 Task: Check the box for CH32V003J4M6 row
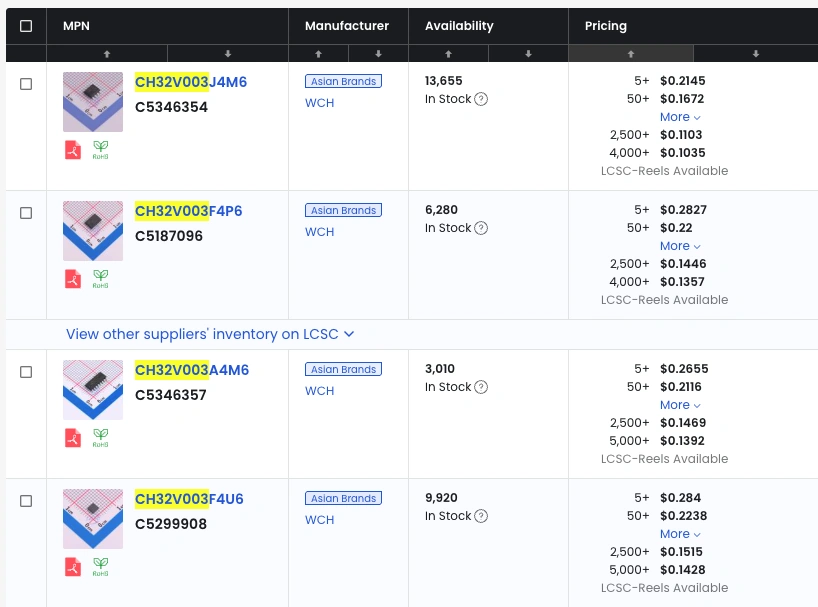click(26, 84)
